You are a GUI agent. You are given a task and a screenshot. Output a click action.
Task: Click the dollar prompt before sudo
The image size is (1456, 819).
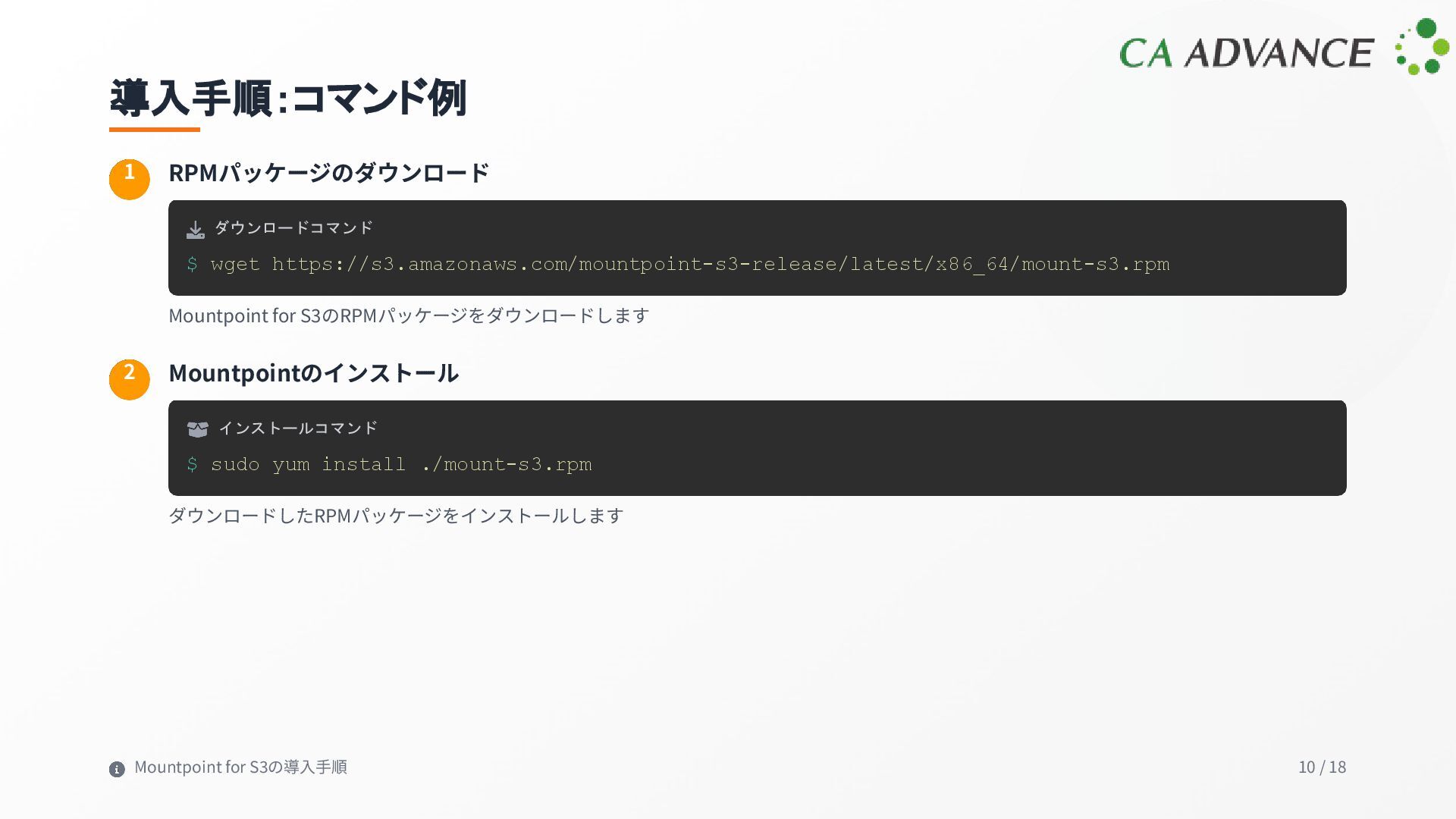click(x=193, y=464)
